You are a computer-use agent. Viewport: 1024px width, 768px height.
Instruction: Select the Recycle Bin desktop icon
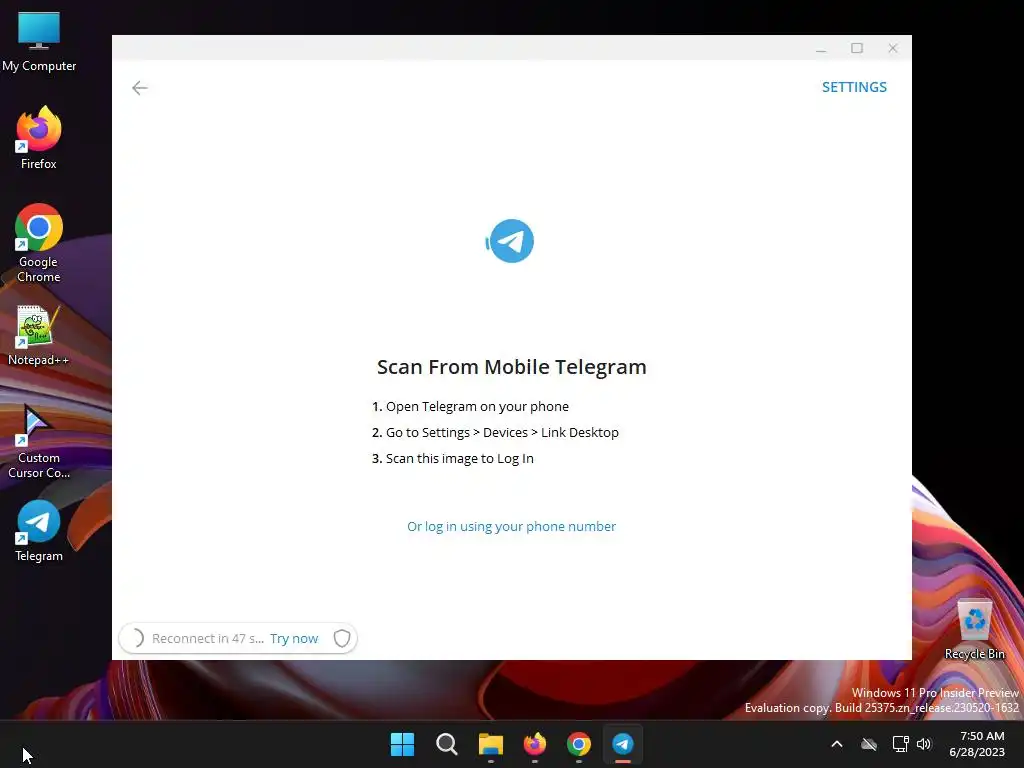974,629
